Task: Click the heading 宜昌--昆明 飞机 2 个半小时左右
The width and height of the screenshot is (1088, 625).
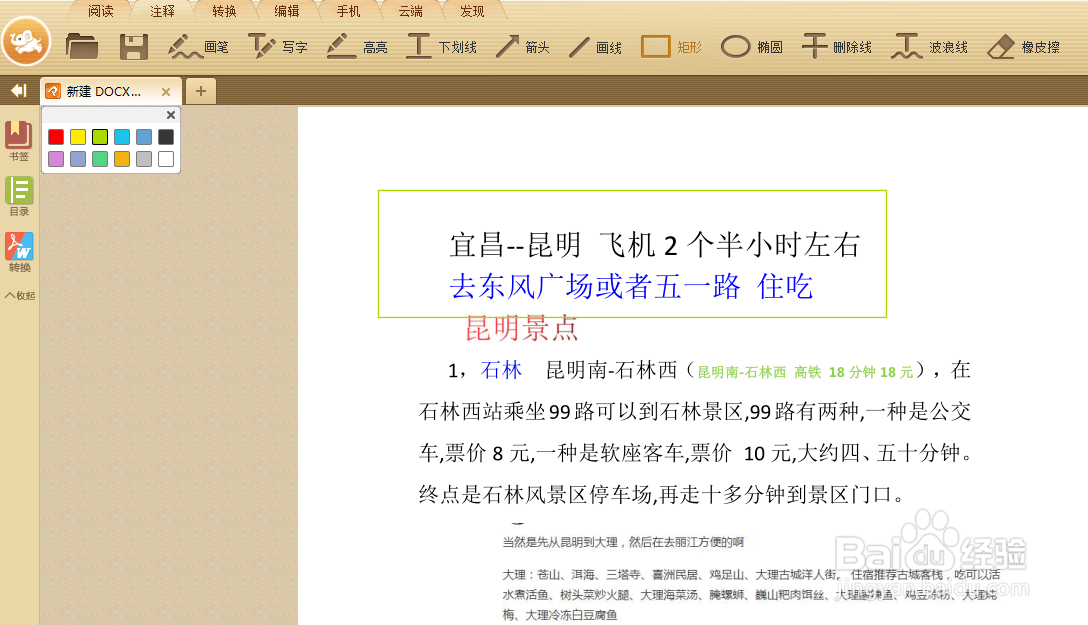Action: [x=654, y=245]
